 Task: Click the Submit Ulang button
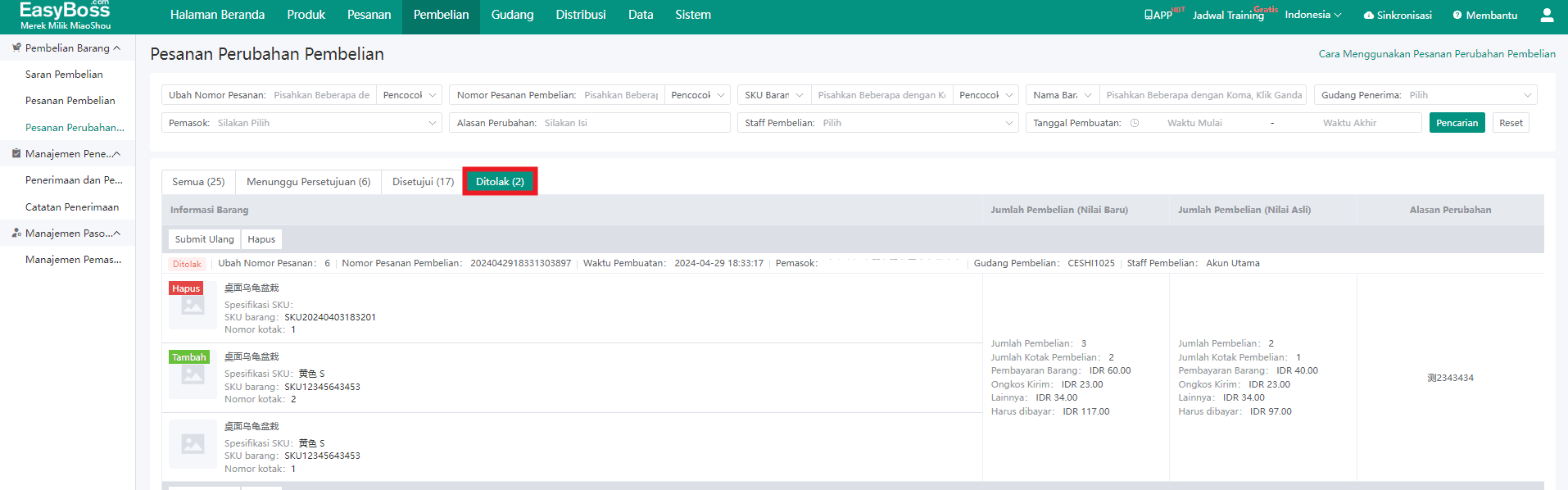coord(204,239)
